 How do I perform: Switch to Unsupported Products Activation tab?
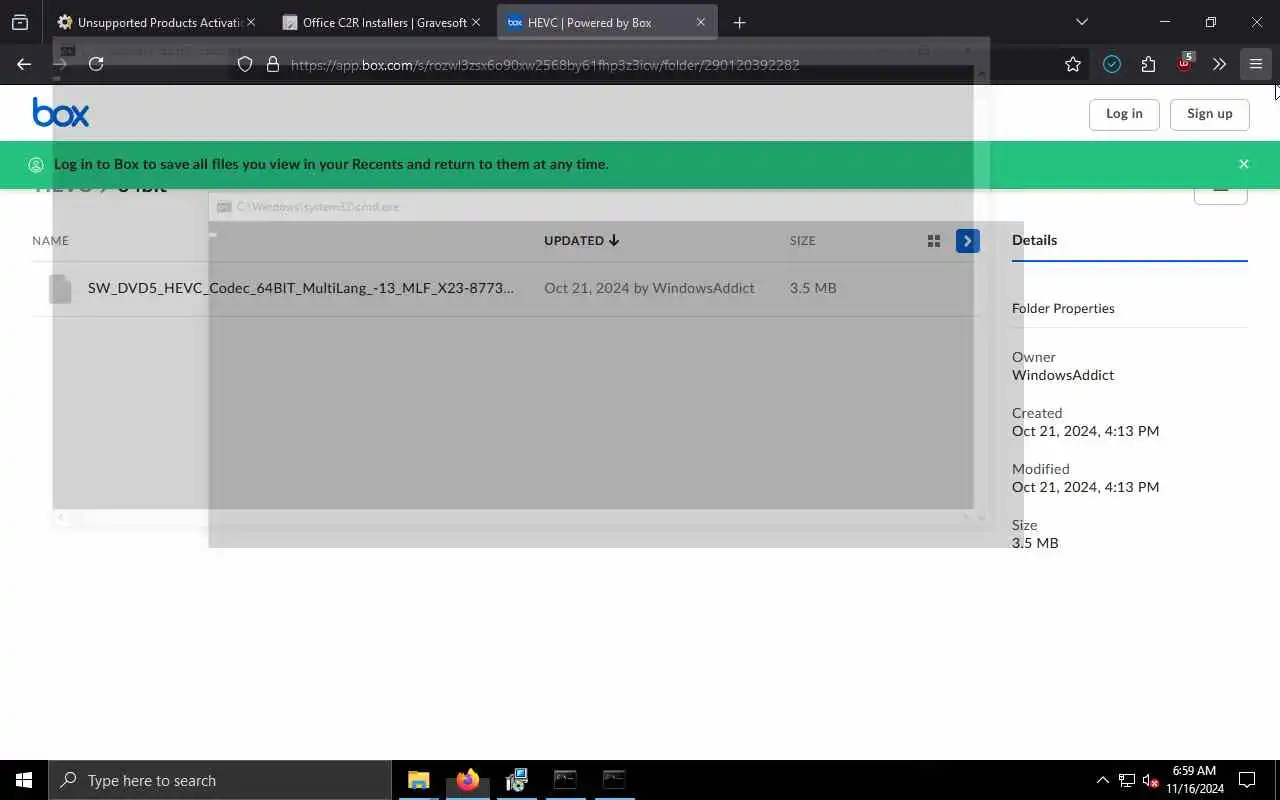[157, 22]
